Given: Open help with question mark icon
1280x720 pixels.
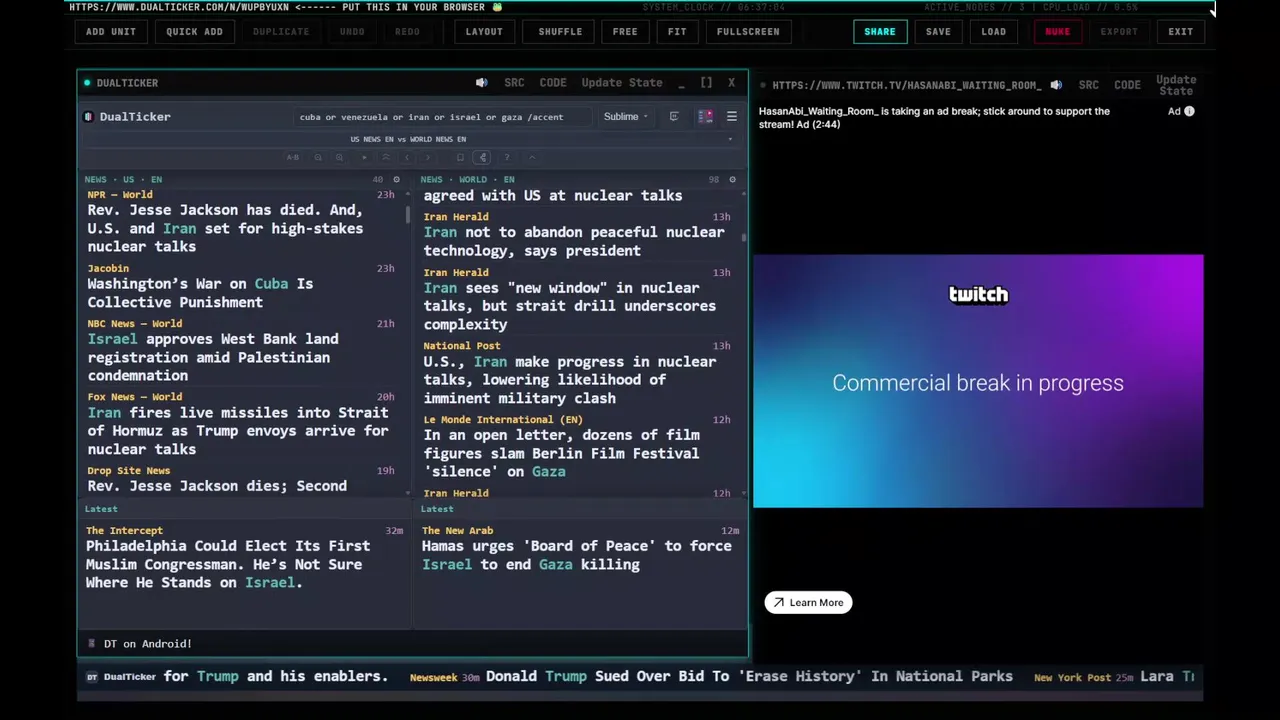Looking at the screenshot, I should tap(507, 157).
